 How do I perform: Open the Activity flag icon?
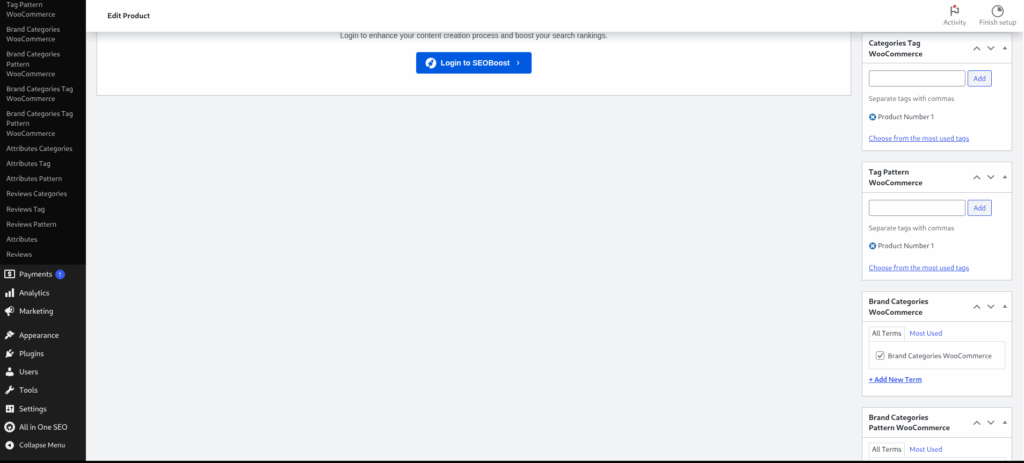coord(954,10)
